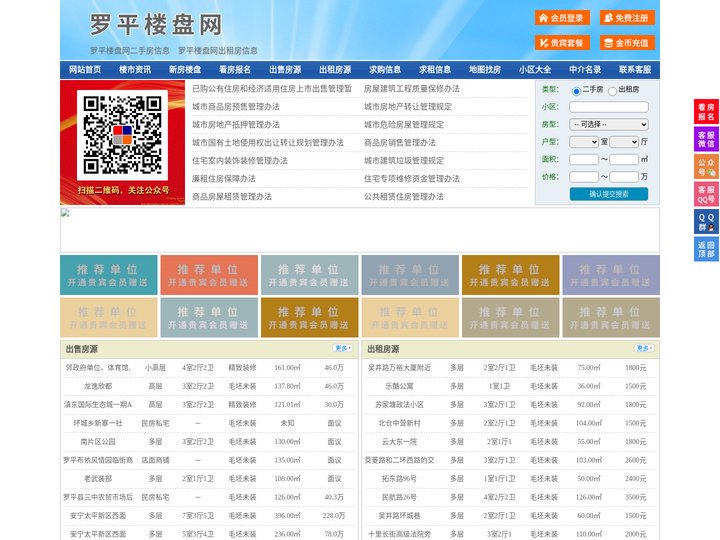Click the 小区 input field

[609, 107]
